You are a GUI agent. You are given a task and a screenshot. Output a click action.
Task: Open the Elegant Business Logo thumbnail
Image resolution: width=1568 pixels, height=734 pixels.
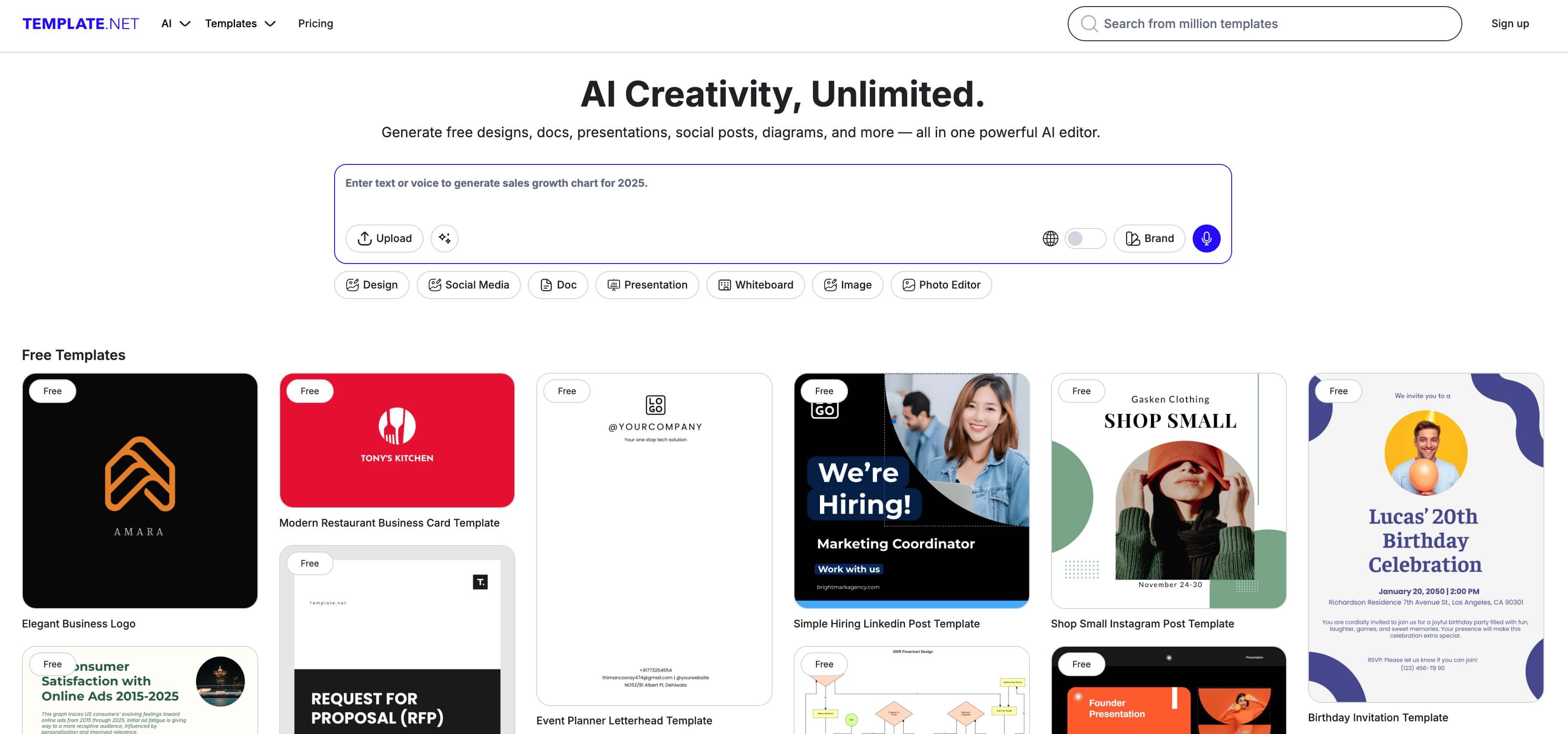(x=140, y=491)
